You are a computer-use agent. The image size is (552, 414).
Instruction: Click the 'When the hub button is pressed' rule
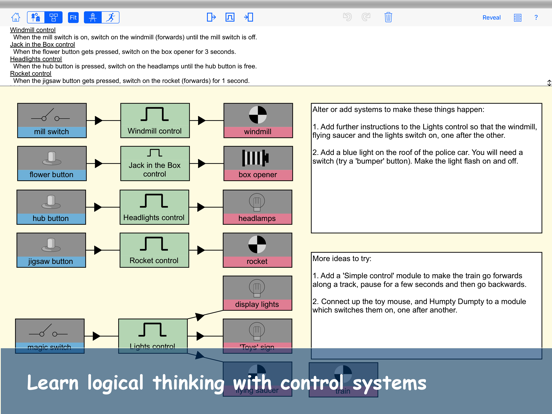pos(135,66)
